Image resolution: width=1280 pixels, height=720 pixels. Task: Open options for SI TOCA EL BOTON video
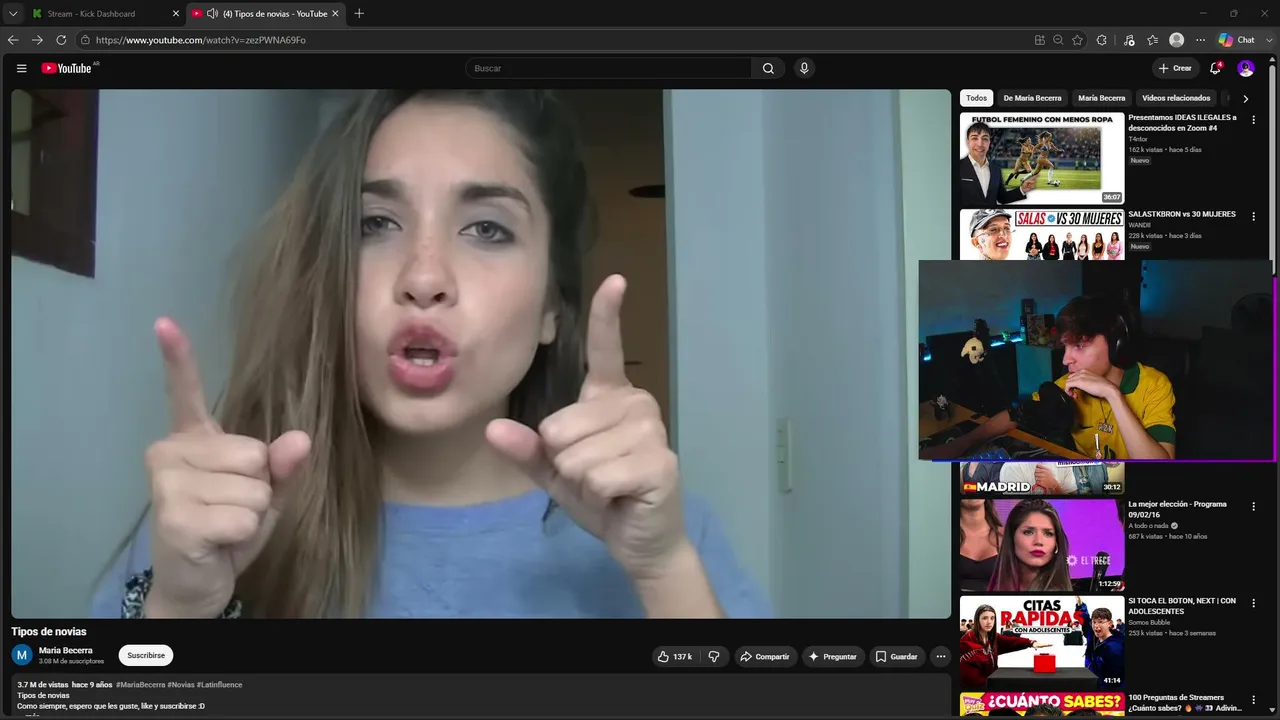pyautogui.click(x=1253, y=603)
